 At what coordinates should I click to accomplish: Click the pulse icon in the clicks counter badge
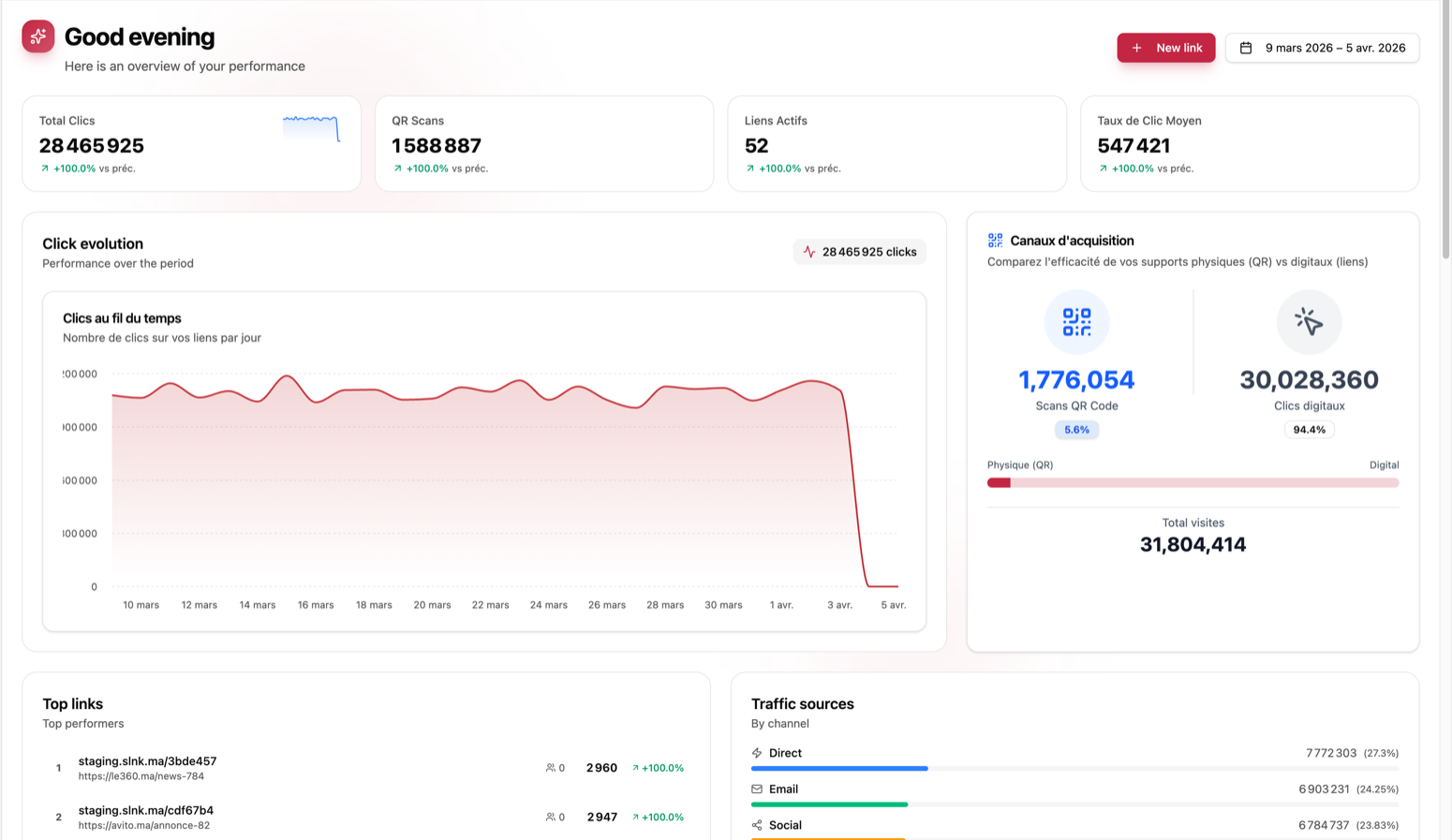[x=807, y=251]
